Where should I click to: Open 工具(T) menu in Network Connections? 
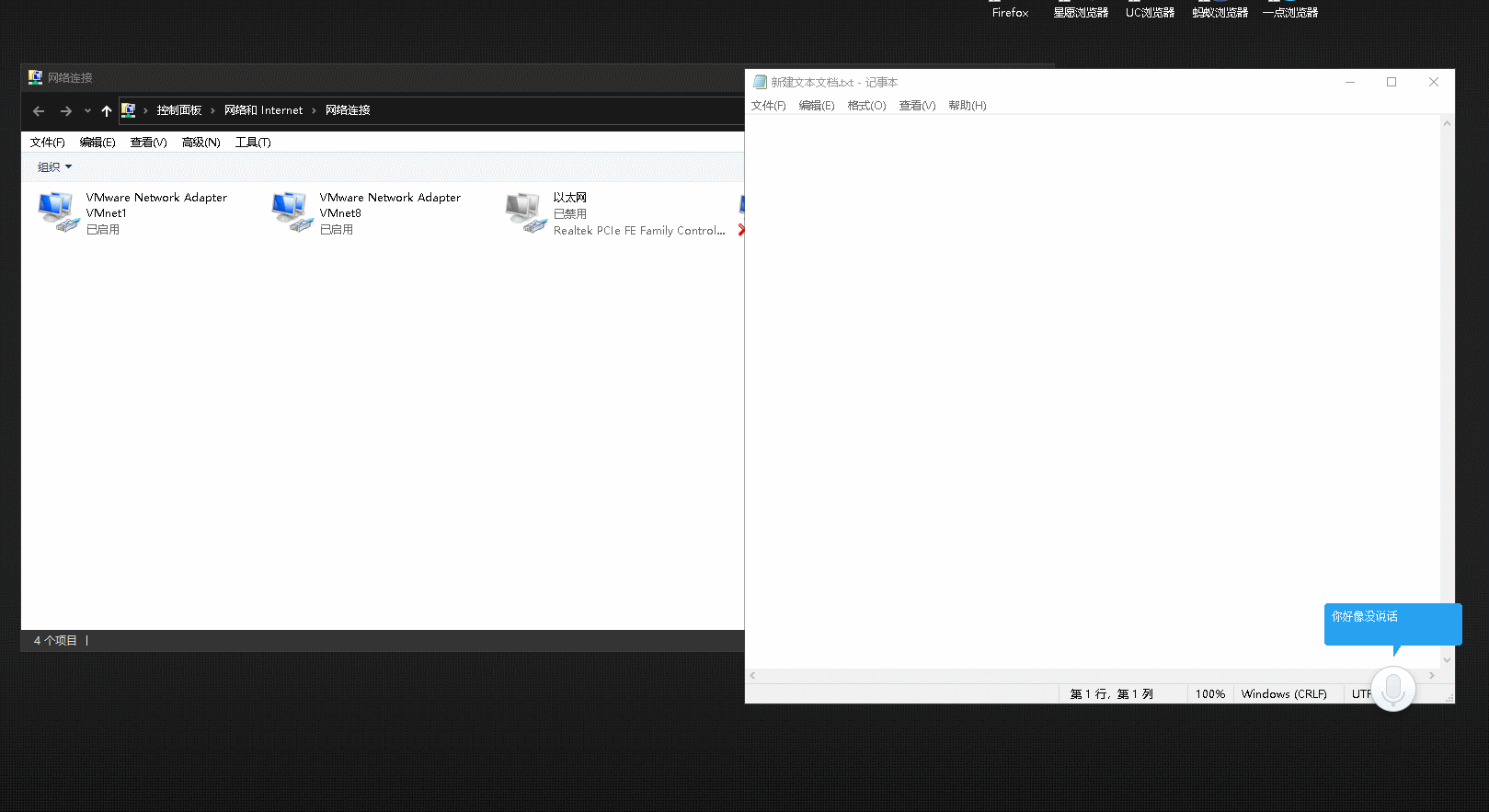[x=253, y=143]
